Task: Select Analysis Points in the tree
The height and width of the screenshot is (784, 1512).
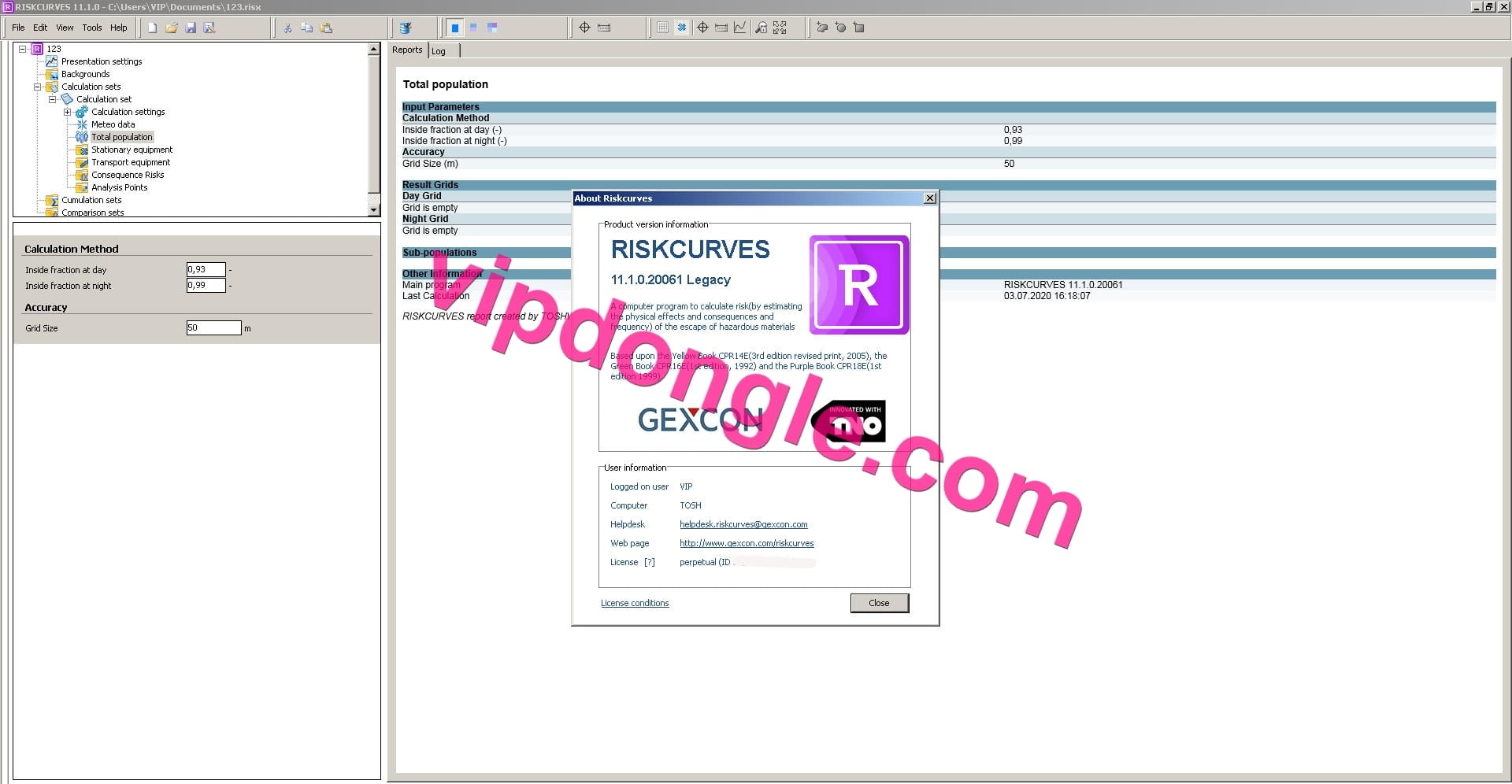Action: [120, 187]
